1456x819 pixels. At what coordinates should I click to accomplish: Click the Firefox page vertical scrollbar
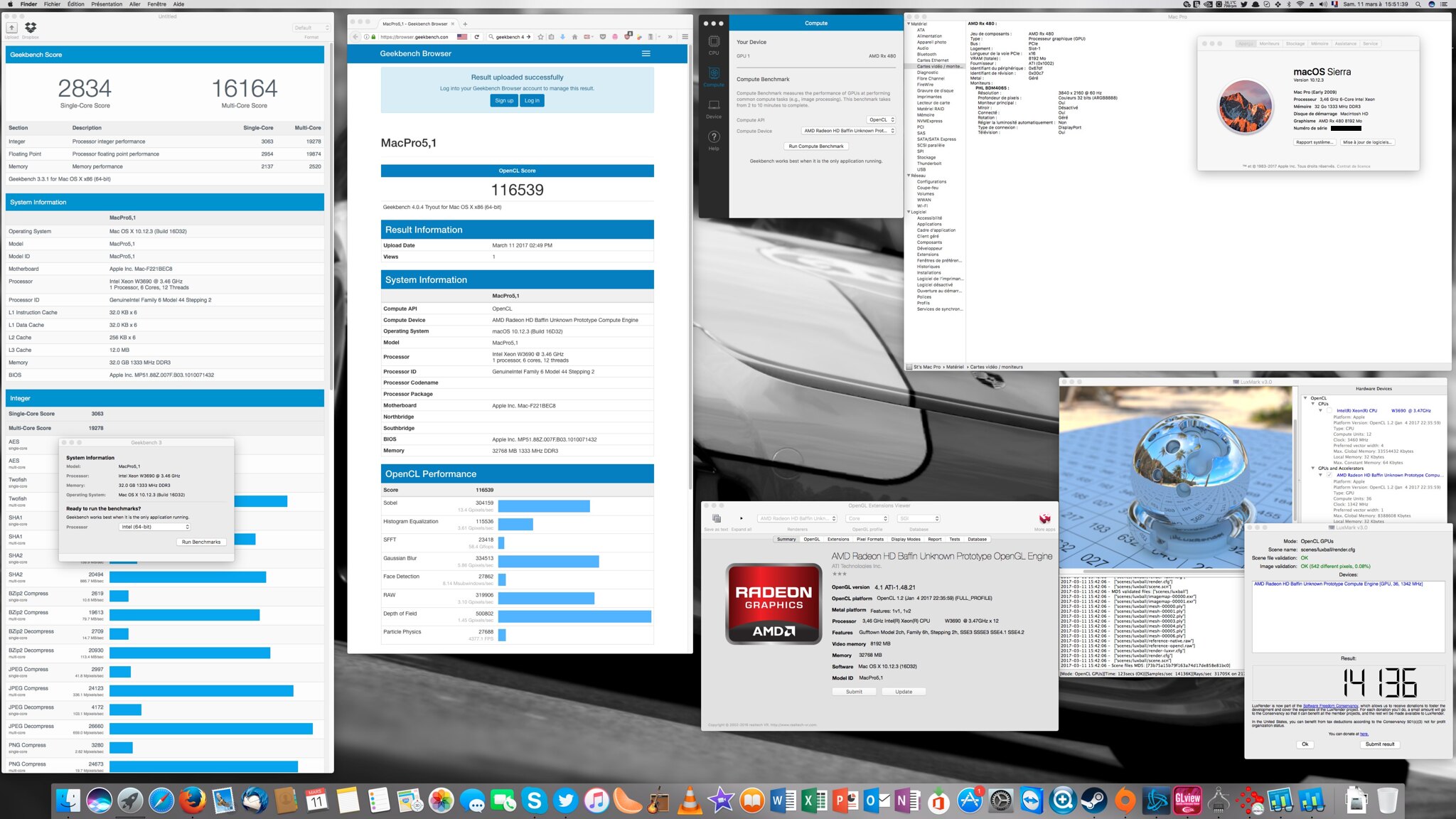(690, 267)
